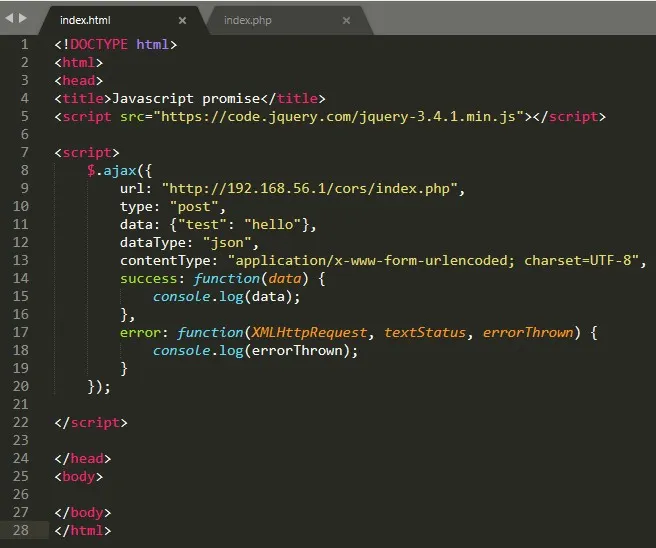Click the "json" dataType value

[227, 243]
